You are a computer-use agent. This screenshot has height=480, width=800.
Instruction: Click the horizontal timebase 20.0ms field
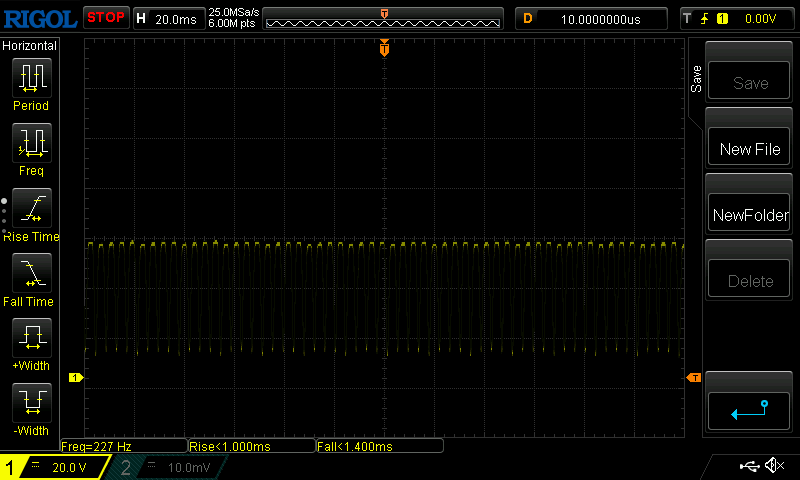tap(169, 19)
